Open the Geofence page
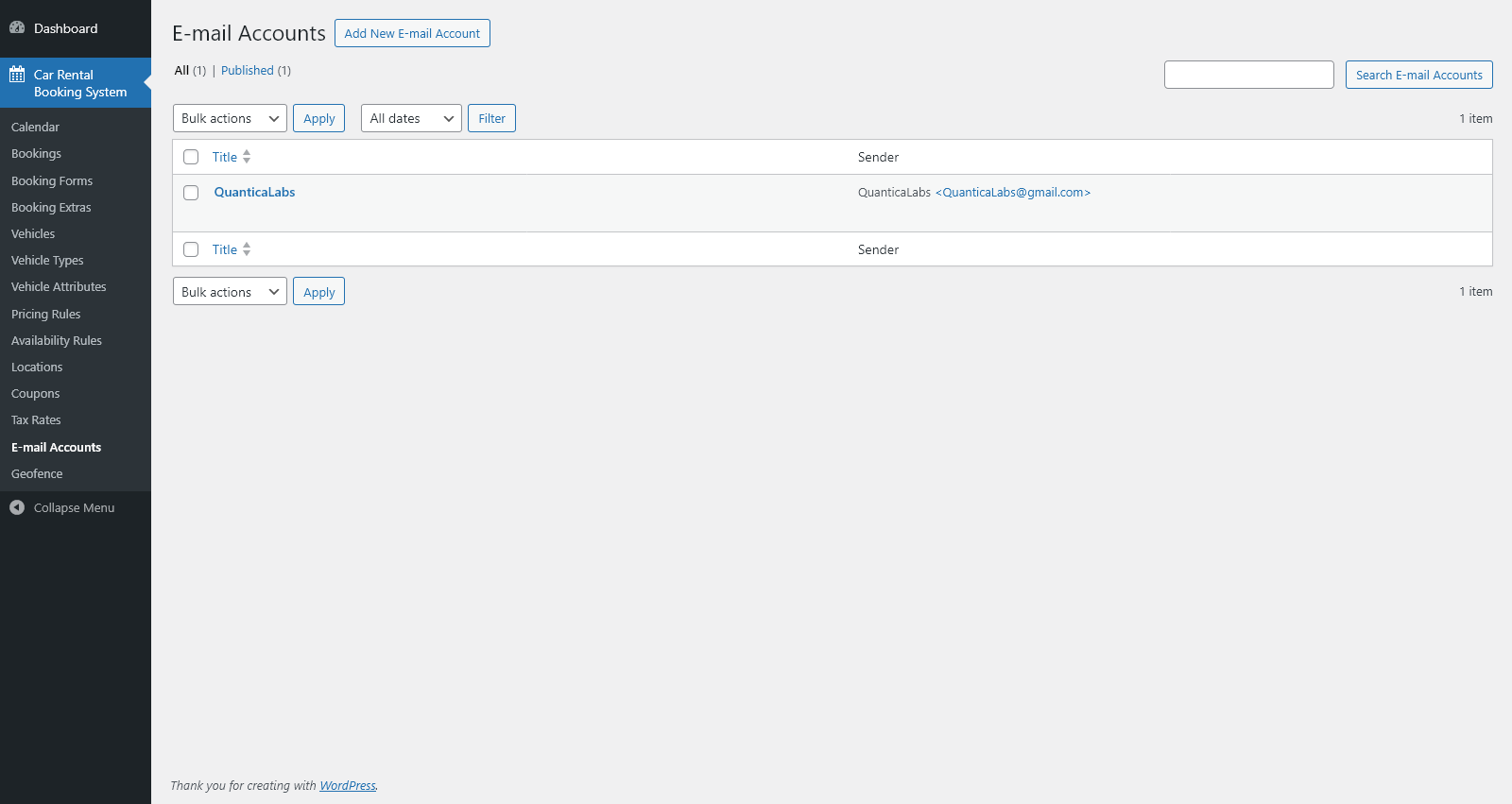1512x804 pixels. [x=37, y=473]
